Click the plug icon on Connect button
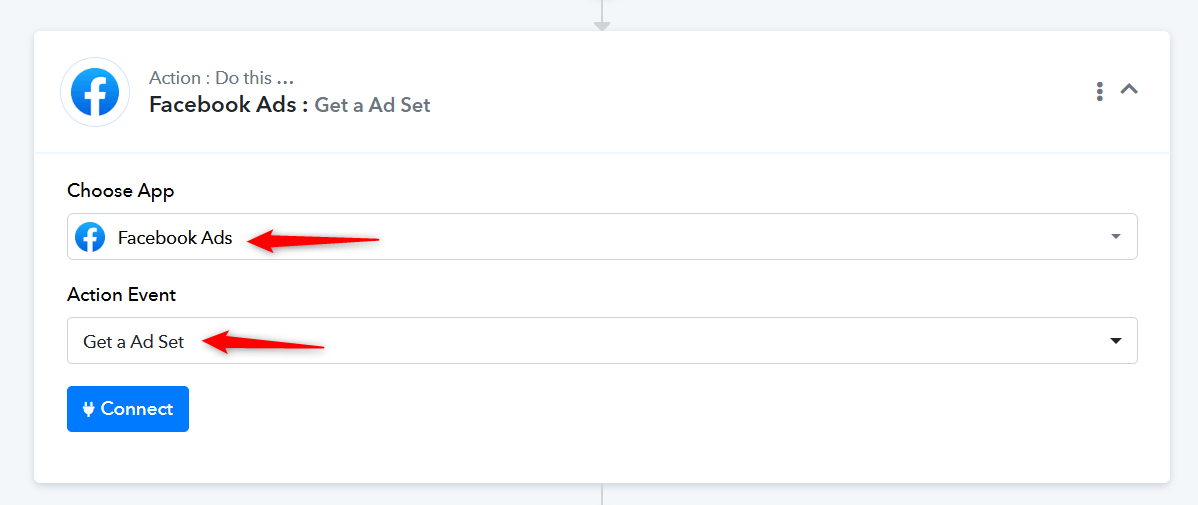 89,409
